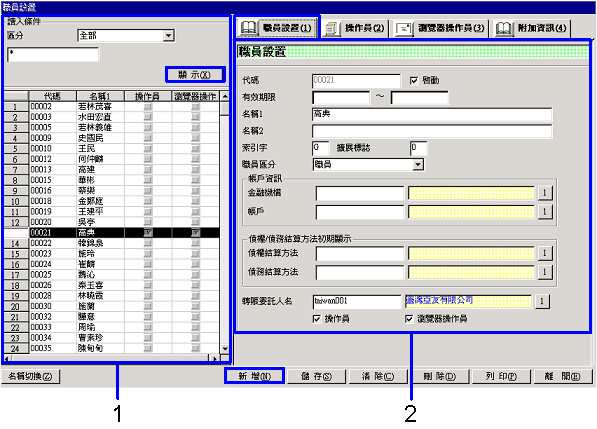Open lookup button beside 債權結算方法 field
597x429 pixels.
point(544,253)
